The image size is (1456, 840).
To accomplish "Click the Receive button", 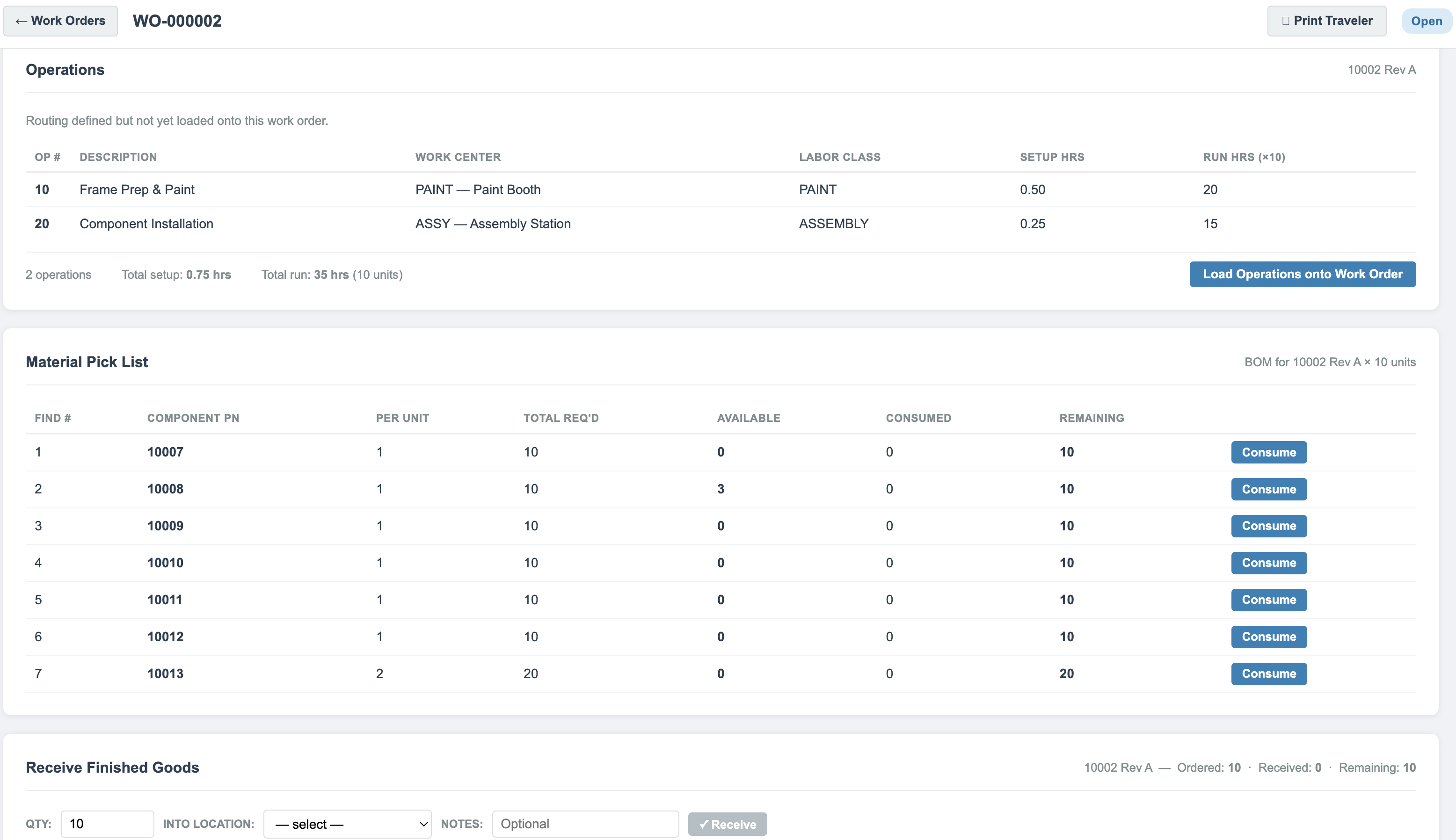I will [727, 825].
